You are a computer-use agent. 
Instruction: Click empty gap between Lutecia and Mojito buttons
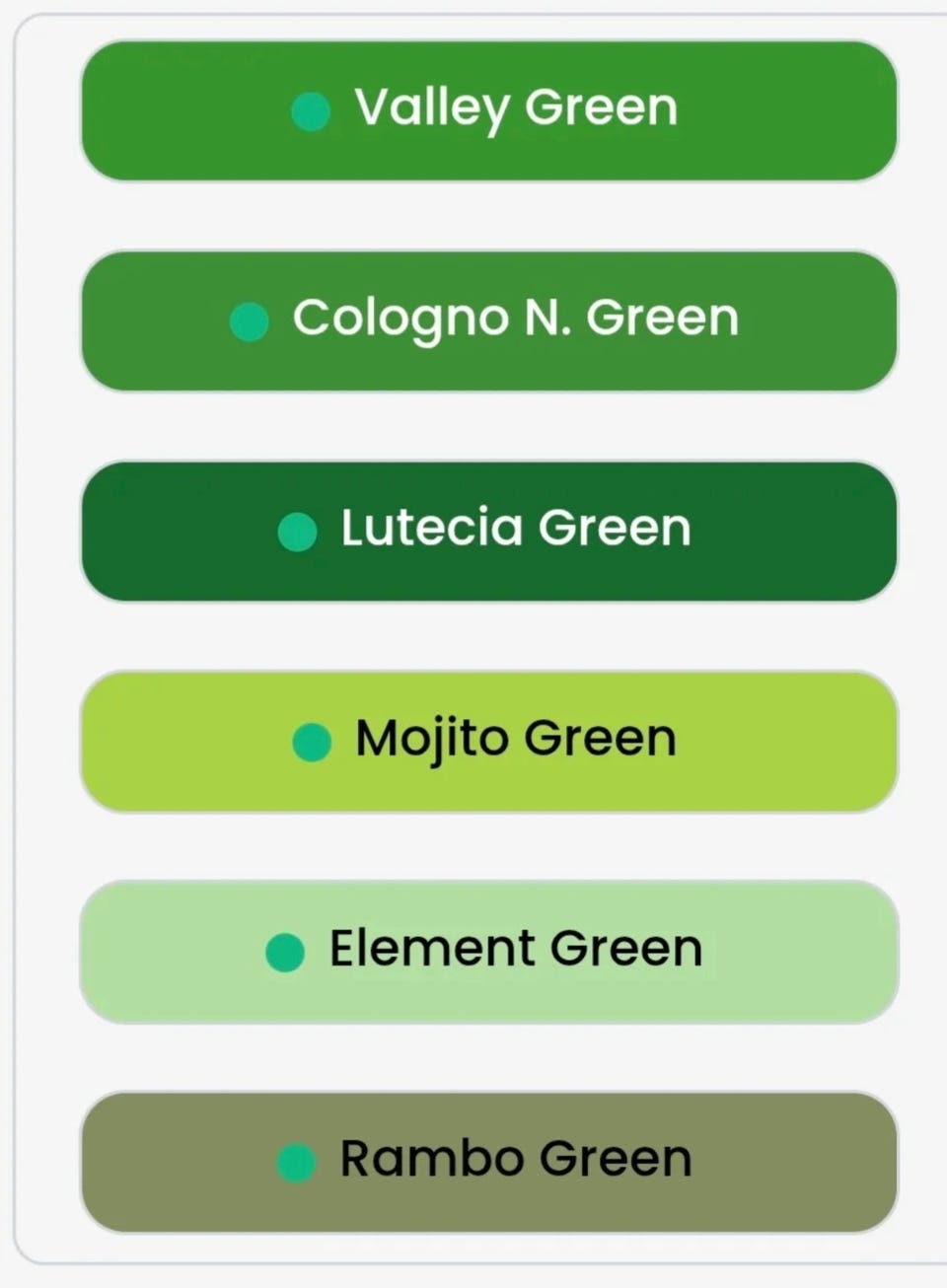(488, 637)
